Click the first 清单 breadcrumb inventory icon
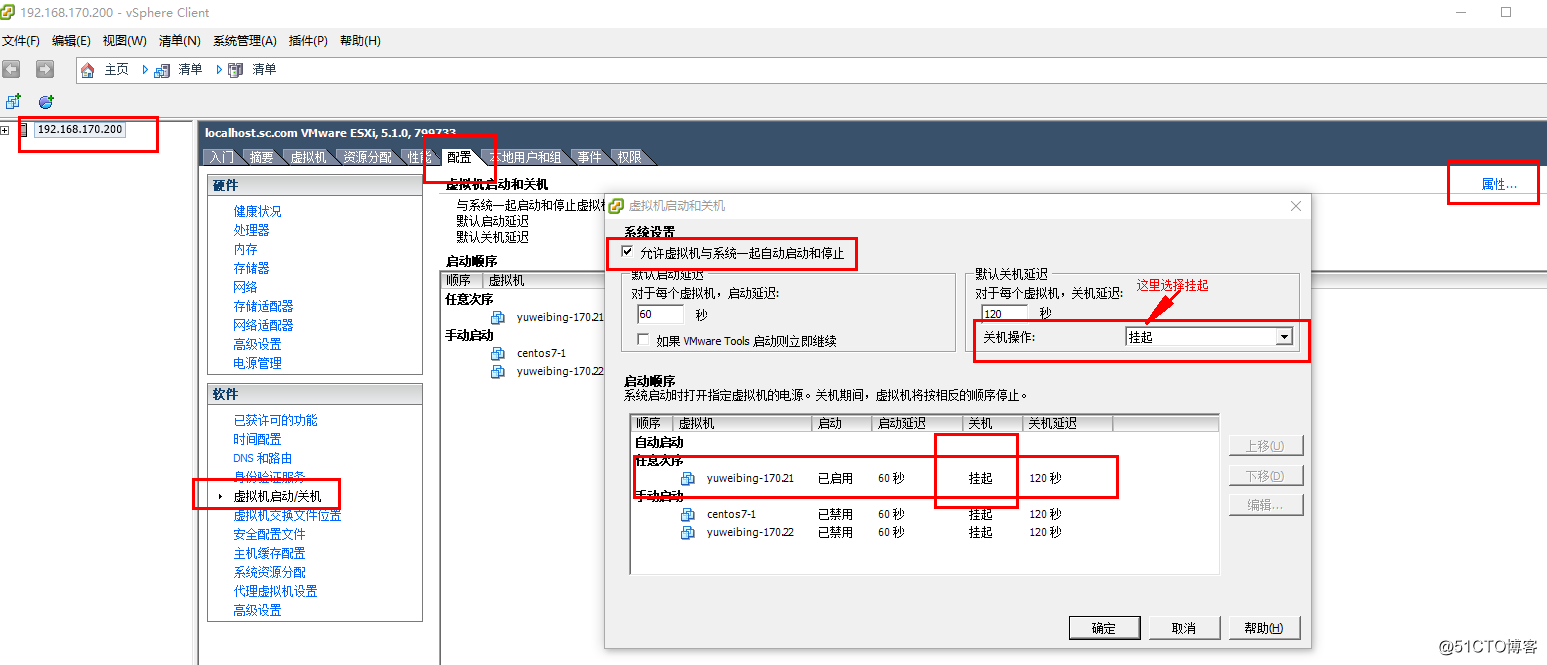 click(163, 70)
